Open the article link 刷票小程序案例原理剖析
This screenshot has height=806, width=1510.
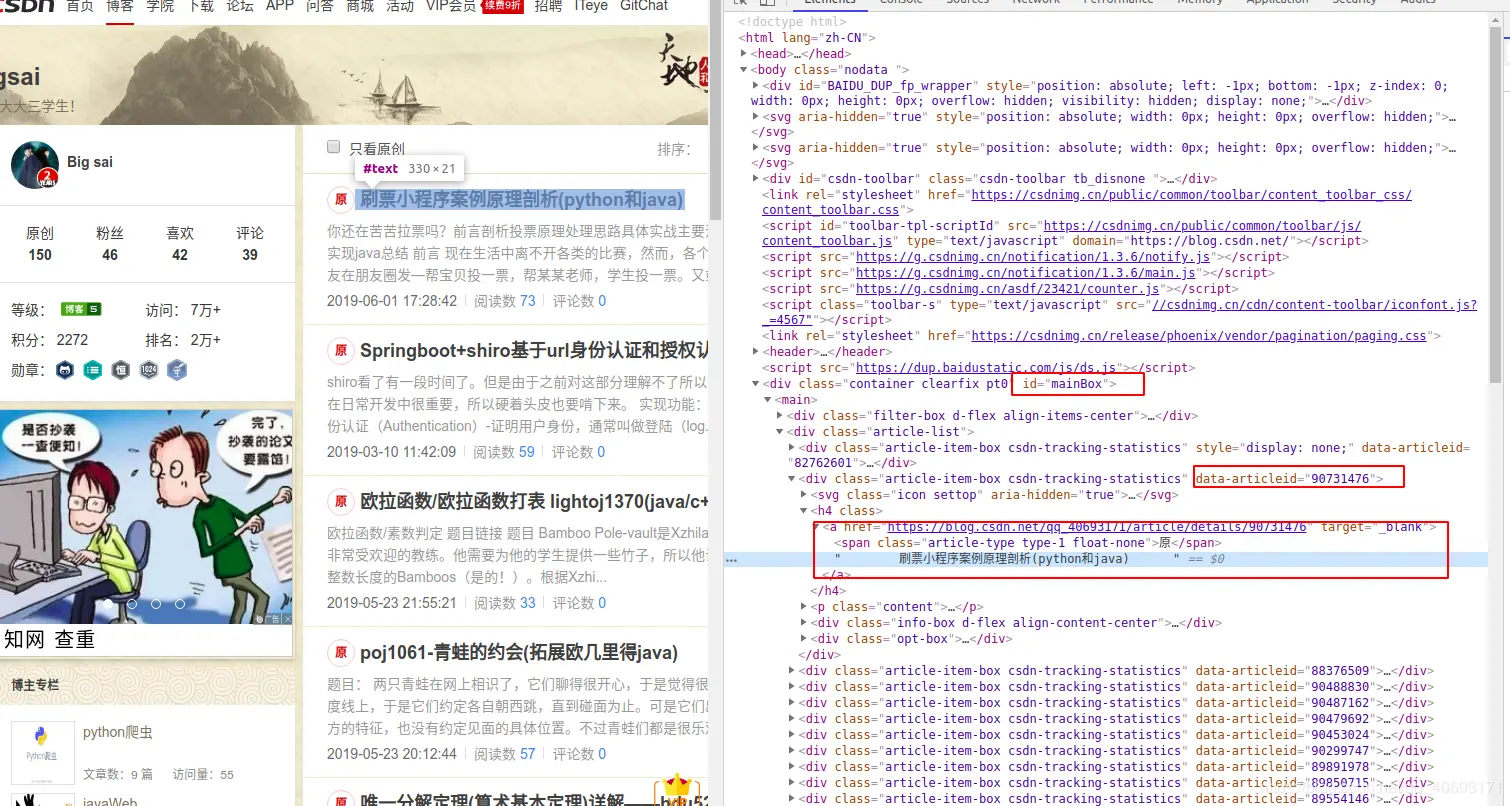[520, 200]
